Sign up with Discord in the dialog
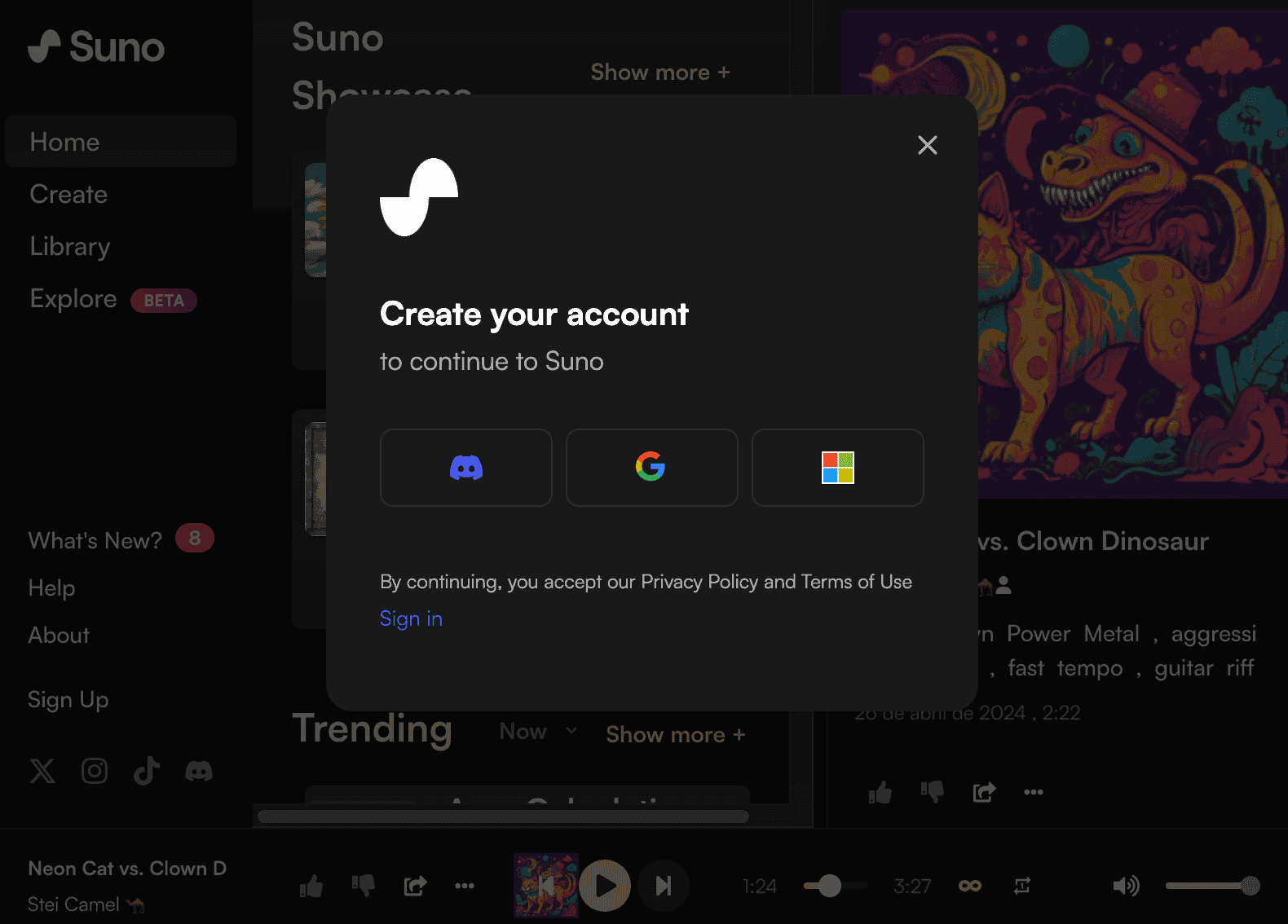Viewport: 1288px width, 924px height. (x=466, y=468)
